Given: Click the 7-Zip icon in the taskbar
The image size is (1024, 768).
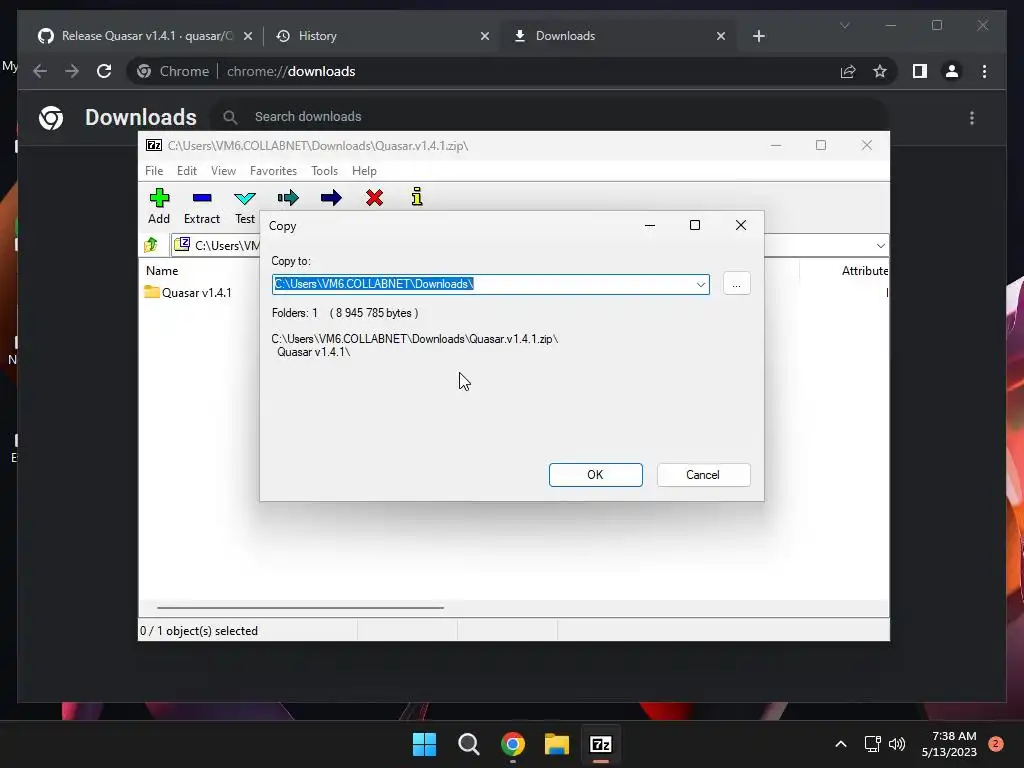Looking at the screenshot, I should 601,744.
